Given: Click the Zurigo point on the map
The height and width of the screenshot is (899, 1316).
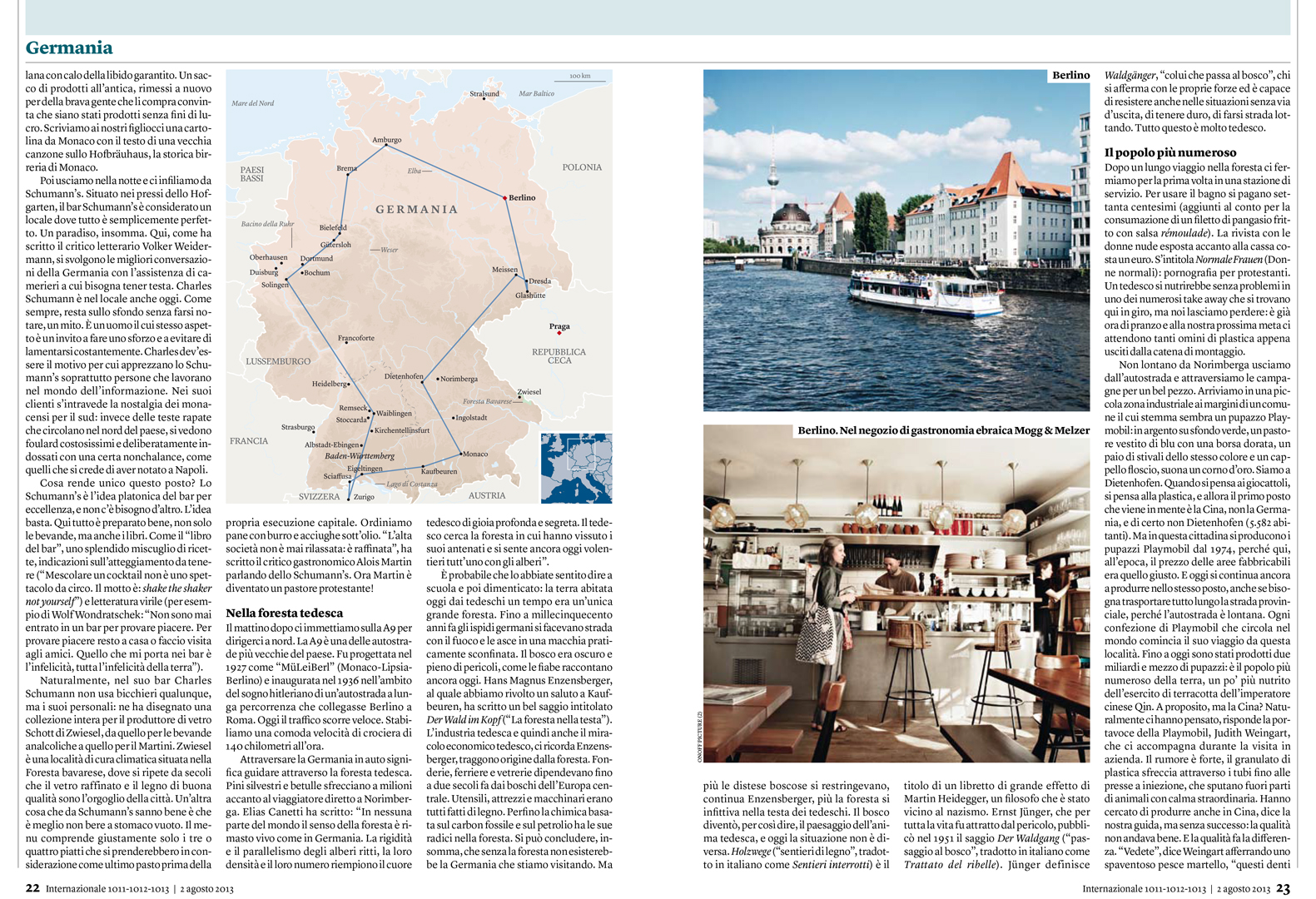Looking at the screenshot, I should 349,497.
